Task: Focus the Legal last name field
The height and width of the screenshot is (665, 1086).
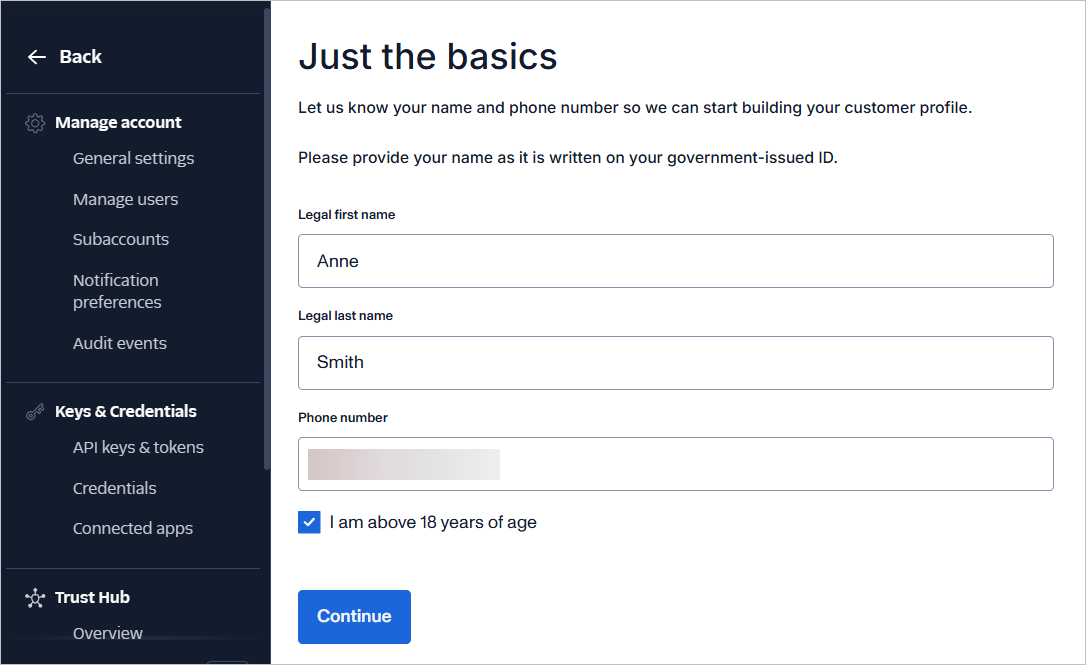Action: click(676, 363)
